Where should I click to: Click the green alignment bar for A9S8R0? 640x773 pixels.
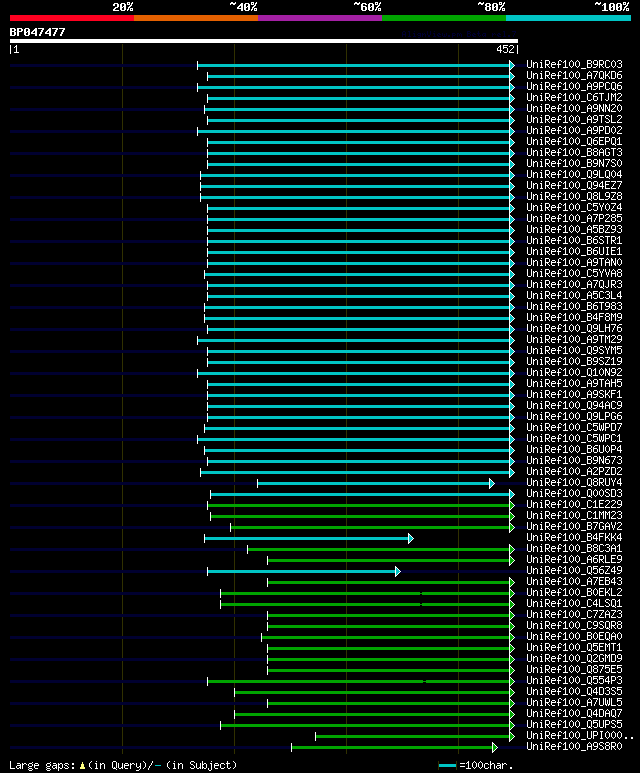tap(392, 748)
